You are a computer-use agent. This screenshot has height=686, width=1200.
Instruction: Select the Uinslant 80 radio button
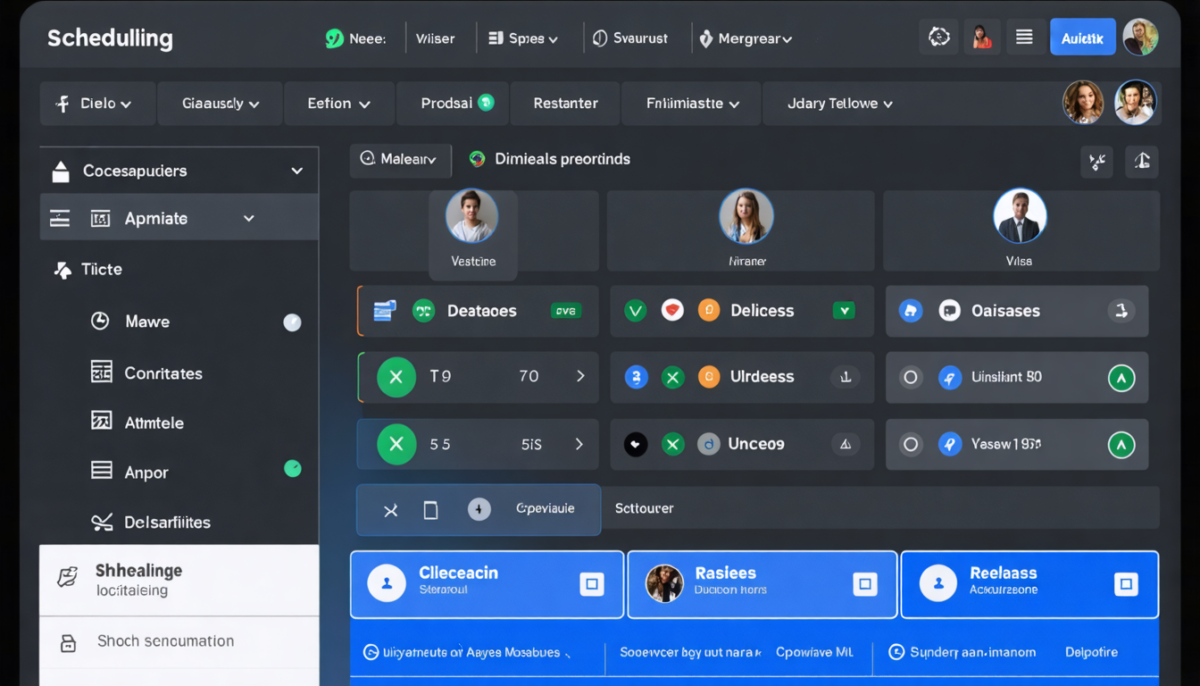coord(910,378)
